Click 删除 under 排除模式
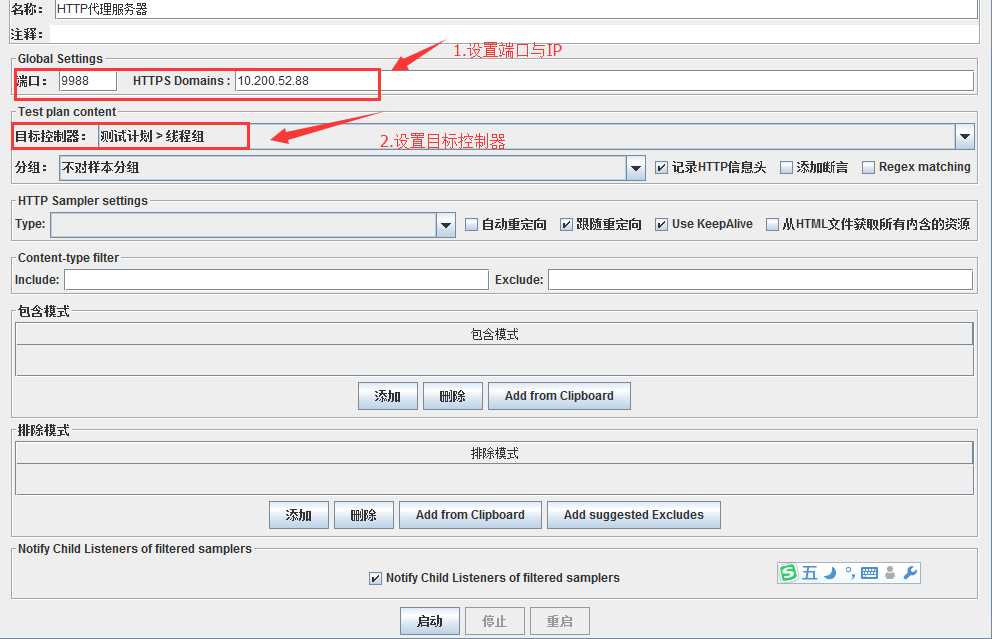 pos(364,515)
